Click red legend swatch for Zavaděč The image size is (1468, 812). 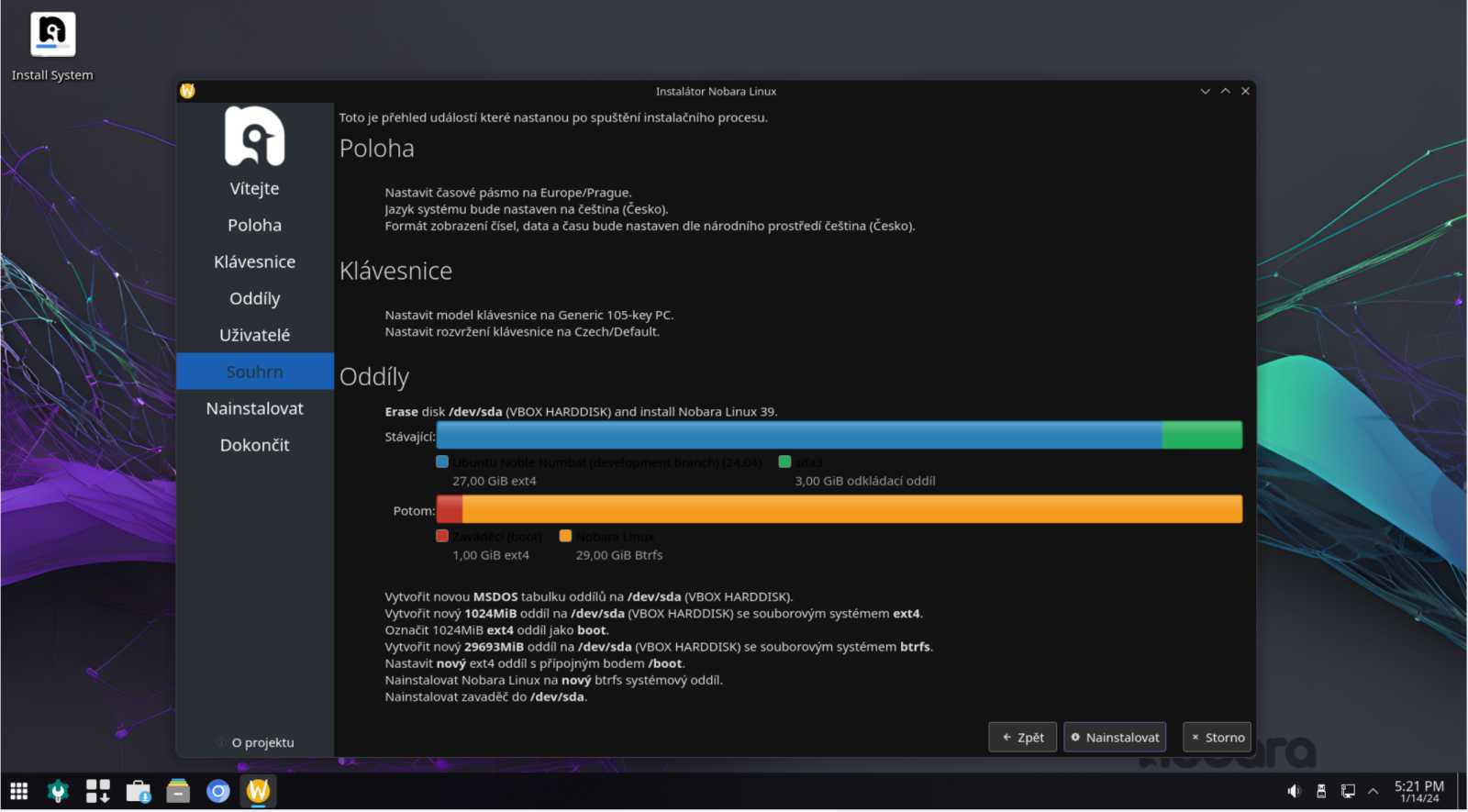(x=442, y=536)
